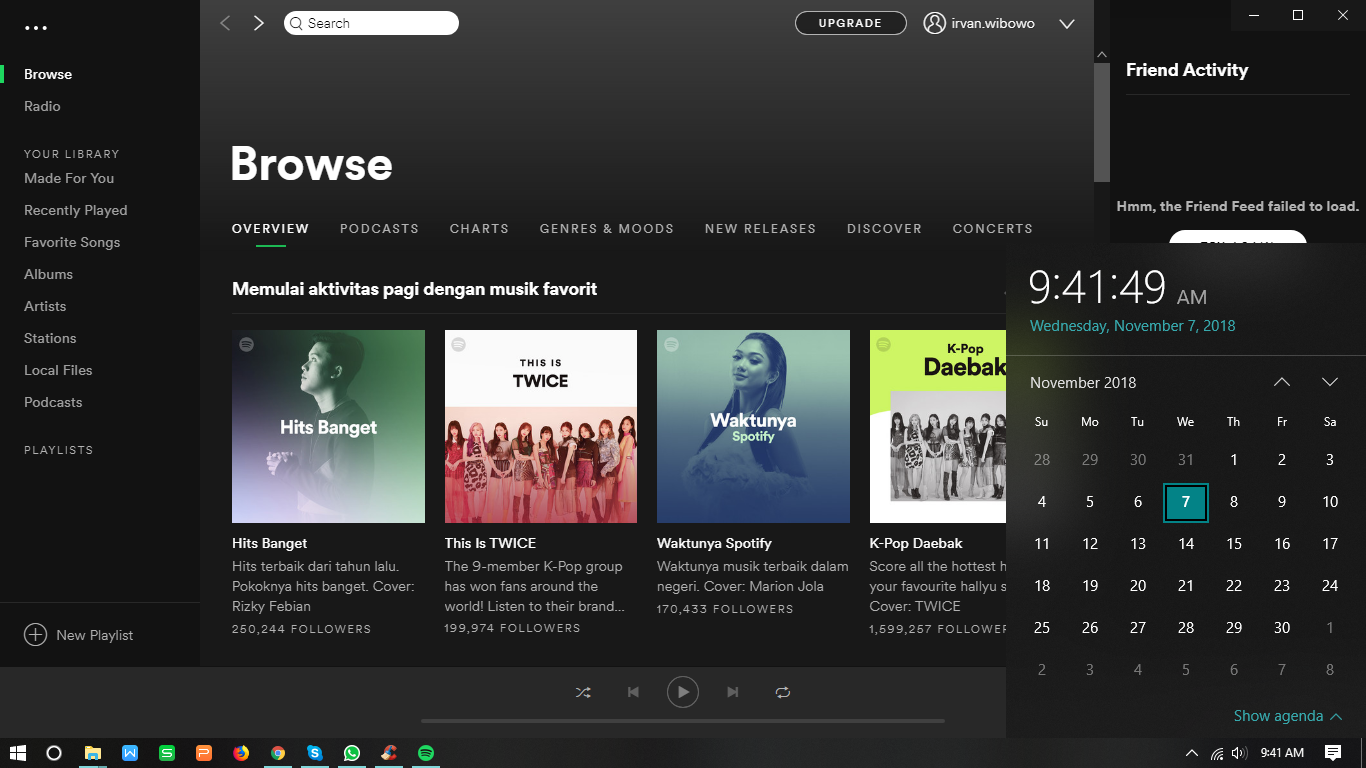This screenshot has width=1366, height=768.
Task: Open Spotify from the Windows taskbar
Action: coord(426,753)
